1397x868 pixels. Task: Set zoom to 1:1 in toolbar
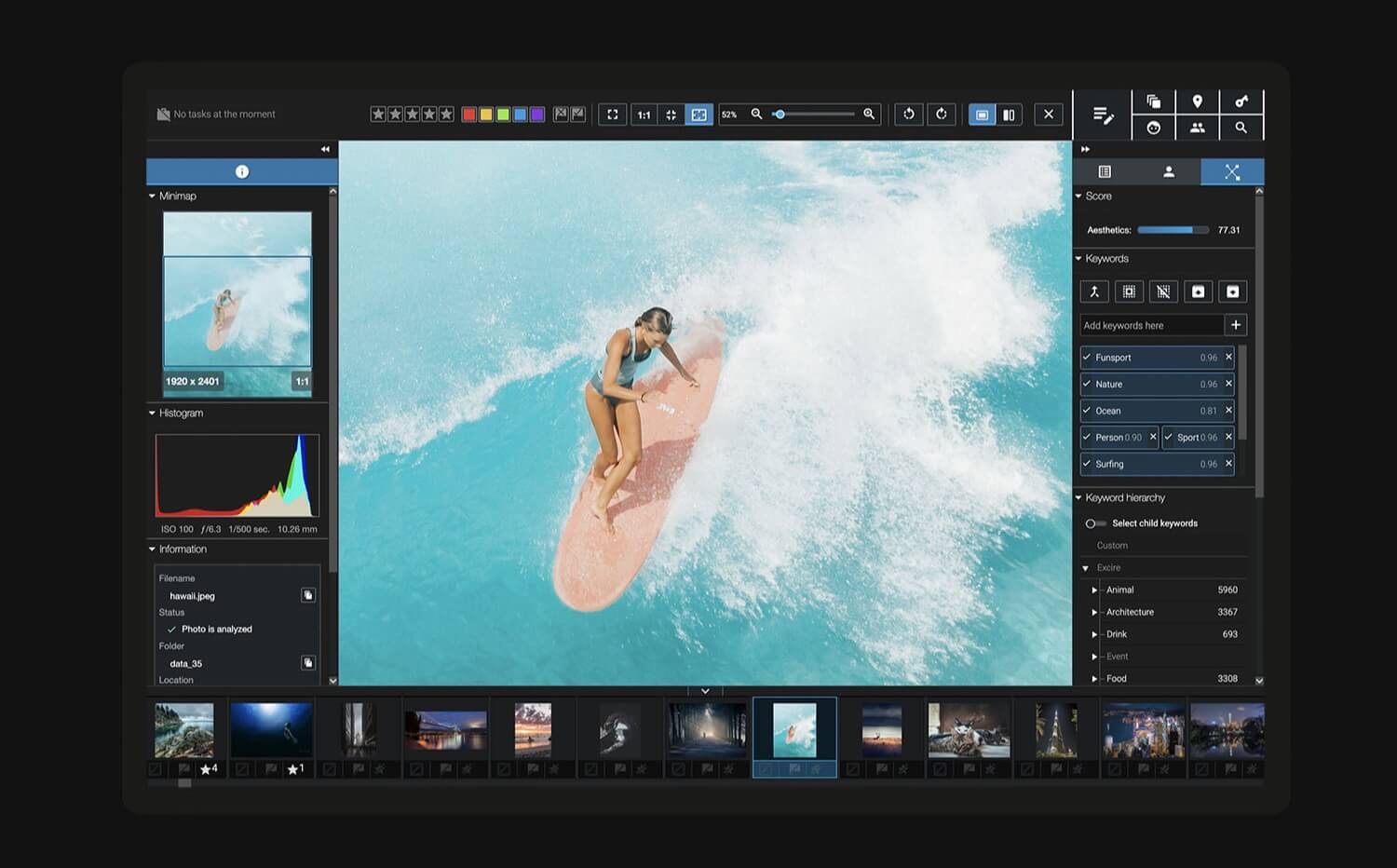644,115
